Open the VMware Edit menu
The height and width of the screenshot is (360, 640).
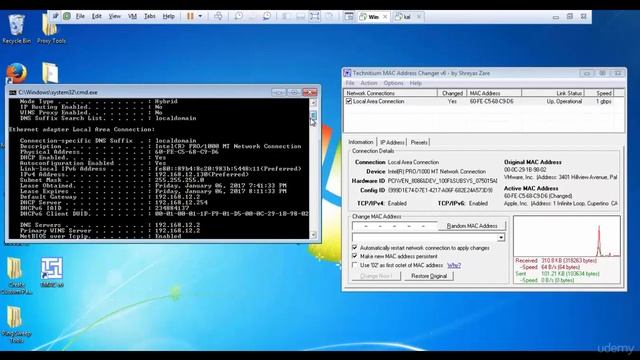tap(96, 16)
